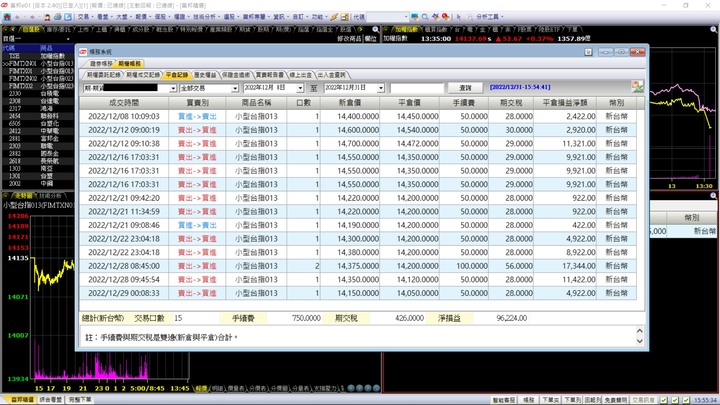Toggle third green checkbox in status bar
Viewport: 720px width, 405px height.
click(686, 400)
